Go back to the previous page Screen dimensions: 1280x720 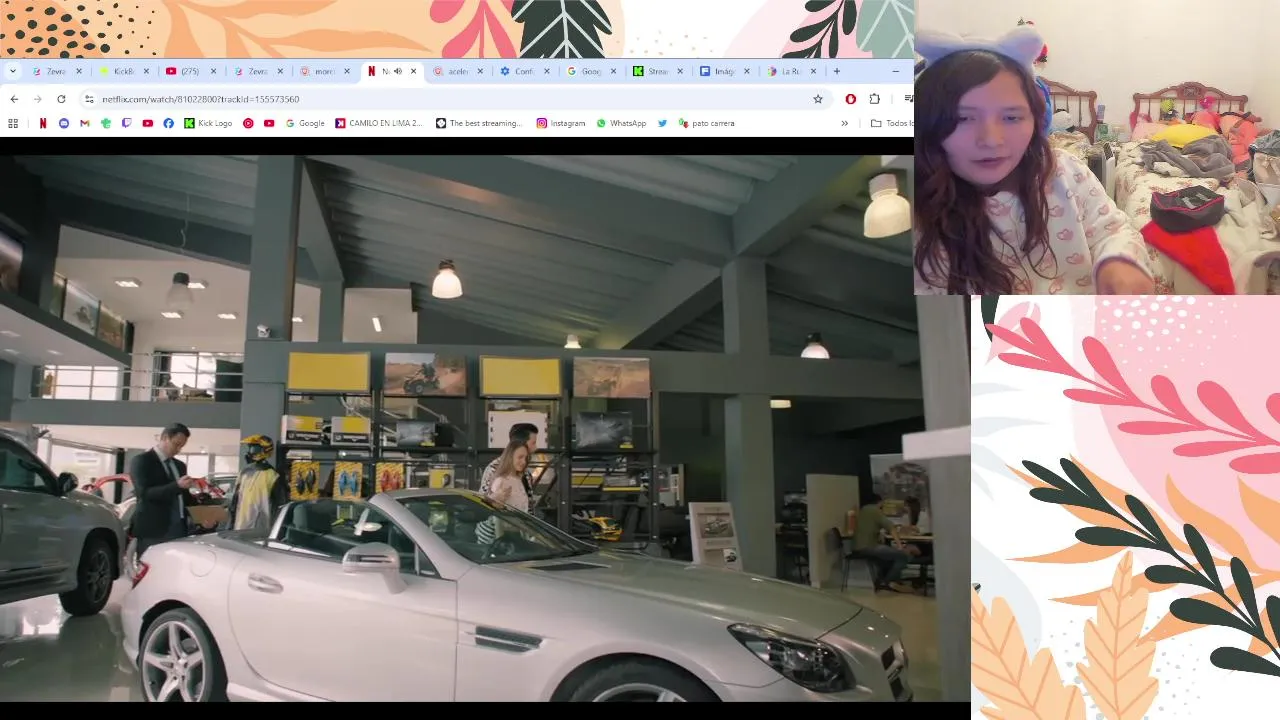[x=14, y=99]
